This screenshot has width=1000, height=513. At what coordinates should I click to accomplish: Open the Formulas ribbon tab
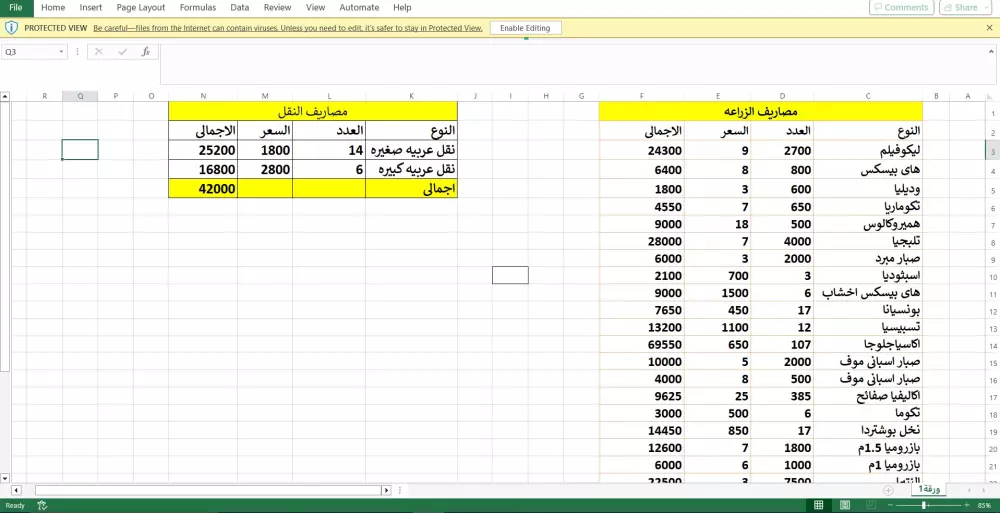tap(198, 8)
